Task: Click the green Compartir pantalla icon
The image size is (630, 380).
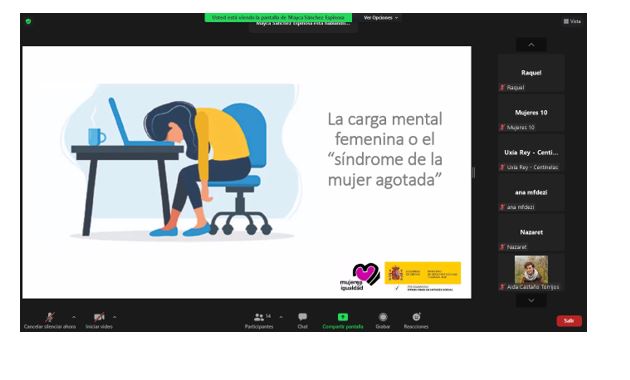Action: pyautogui.click(x=343, y=317)
